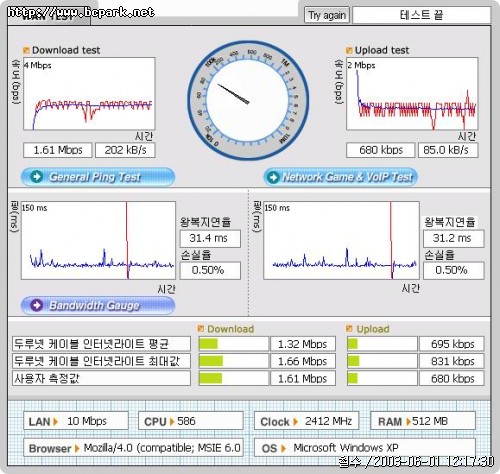
Task: Click the Browser Mozilla/4.0 info box
Action: [x=133, y=448]
